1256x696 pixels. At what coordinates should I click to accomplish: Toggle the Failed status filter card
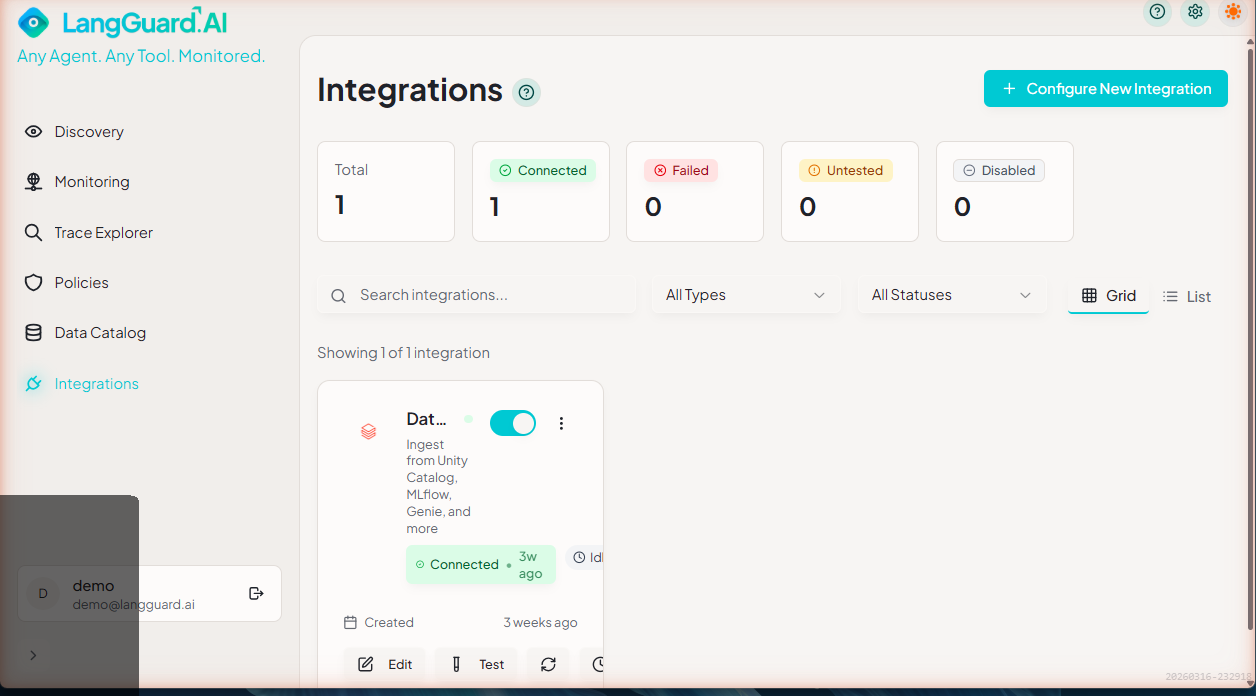tap(694, 191)
